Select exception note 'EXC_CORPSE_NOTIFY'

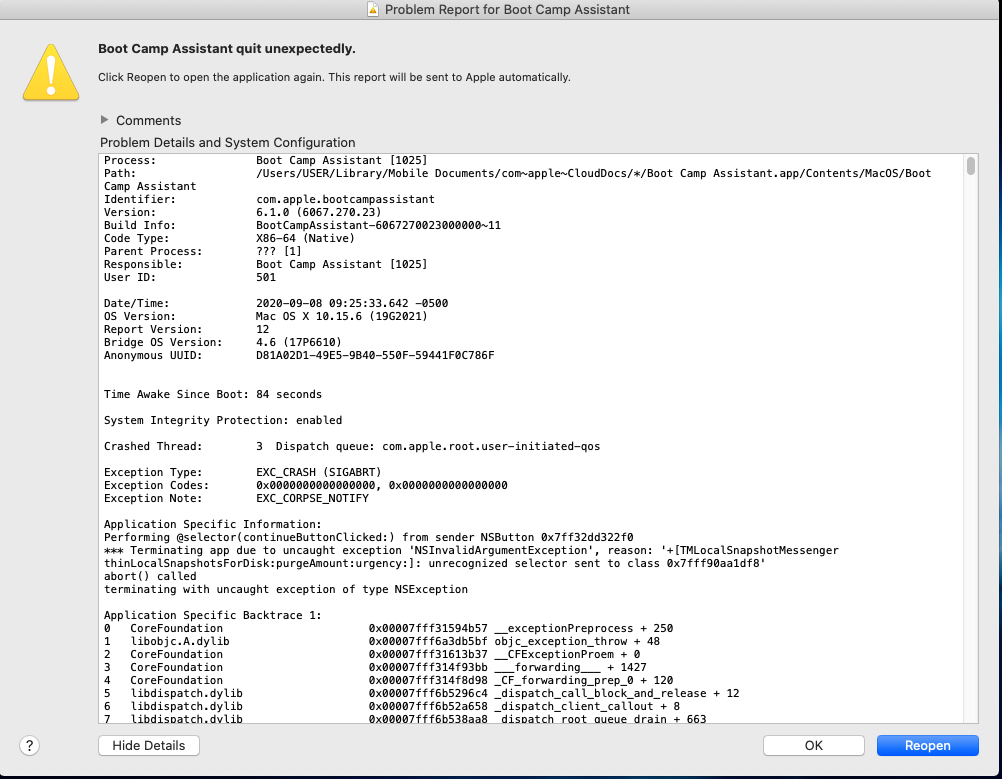[312, 498]
